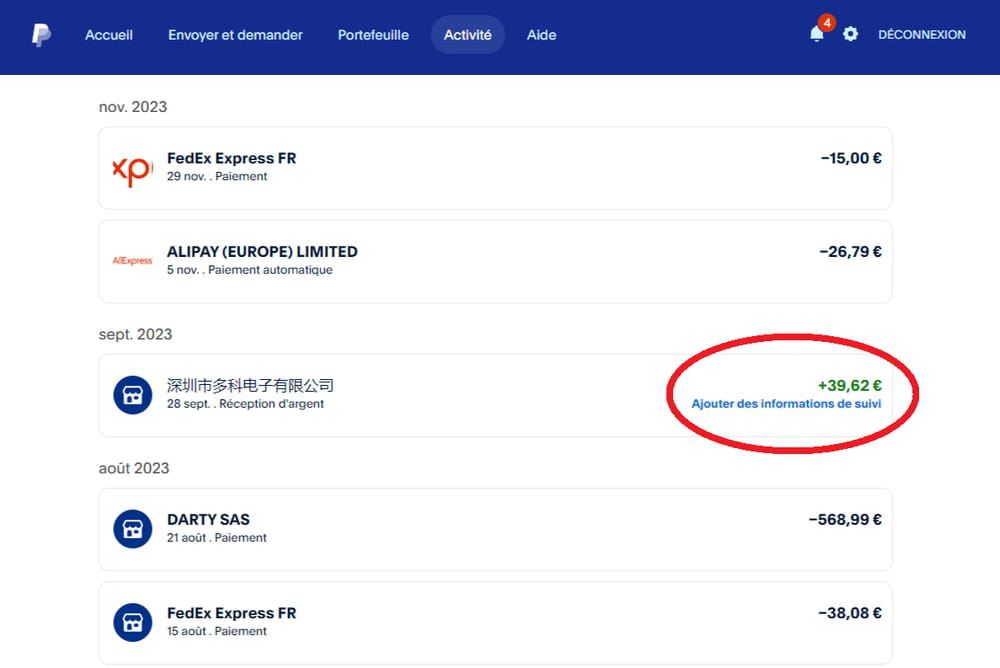Click the −38,08 € amount
The image size is (1000, 668).
click(x=849, y=613)
